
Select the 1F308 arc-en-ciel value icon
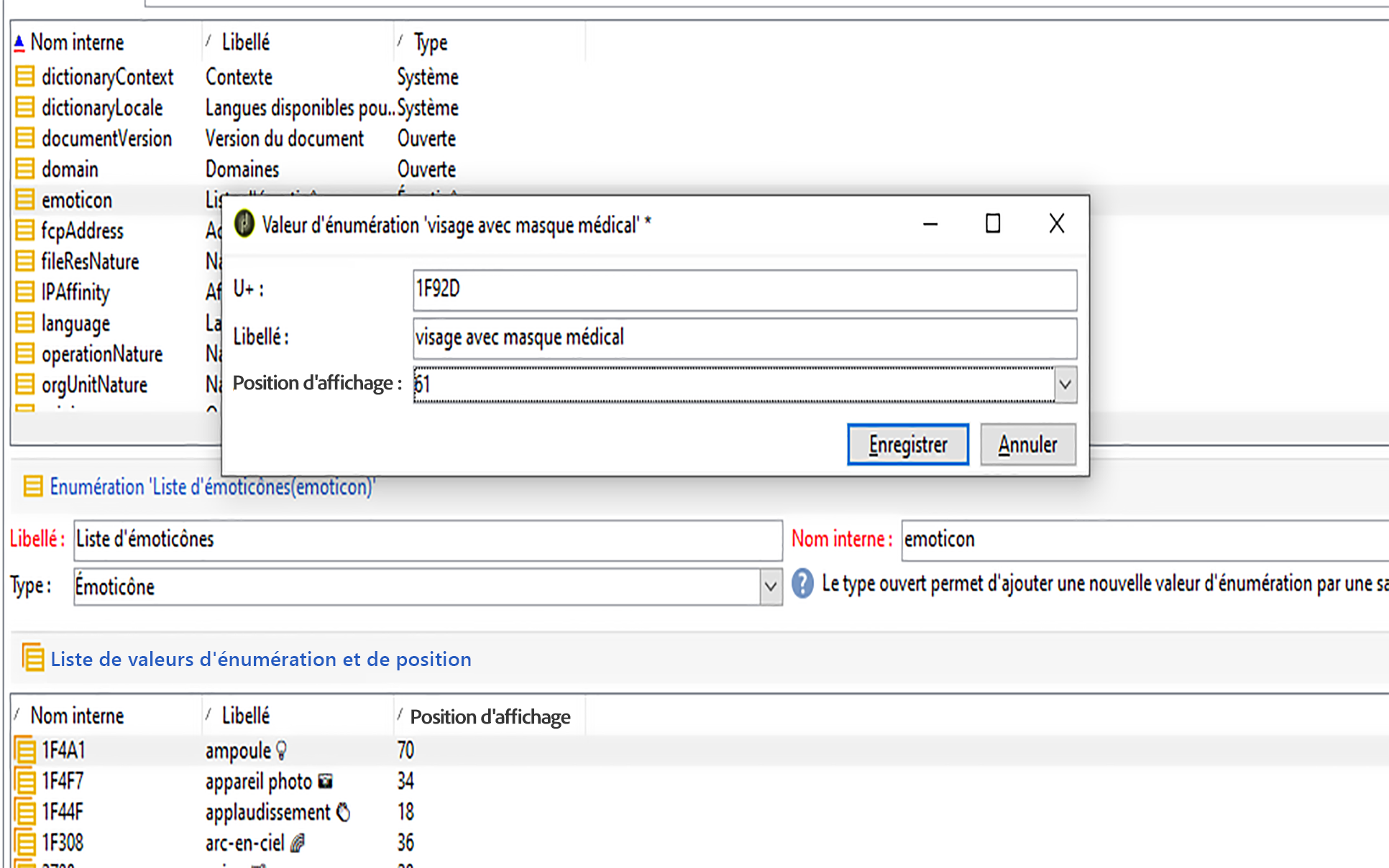pyautogui.click(x=24, y=842)
